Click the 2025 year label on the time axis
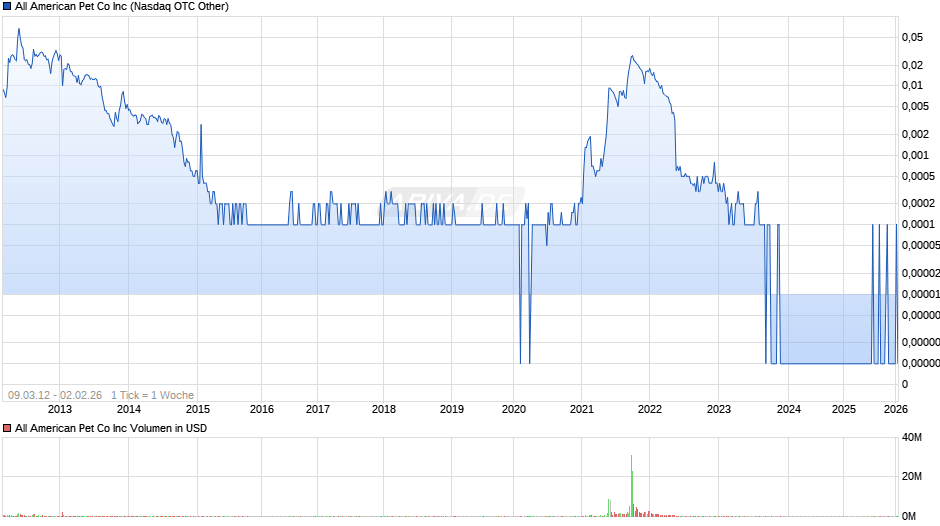 coord(844,409)
